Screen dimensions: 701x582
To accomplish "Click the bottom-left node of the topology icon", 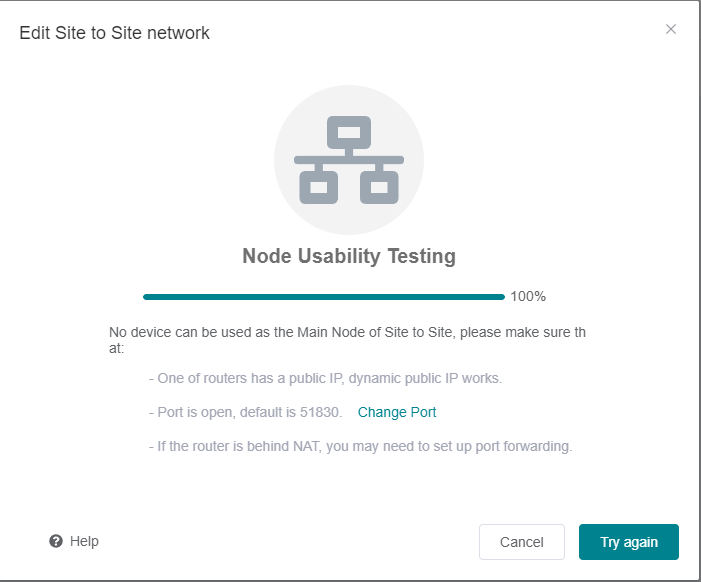I will tap(319, 186).
